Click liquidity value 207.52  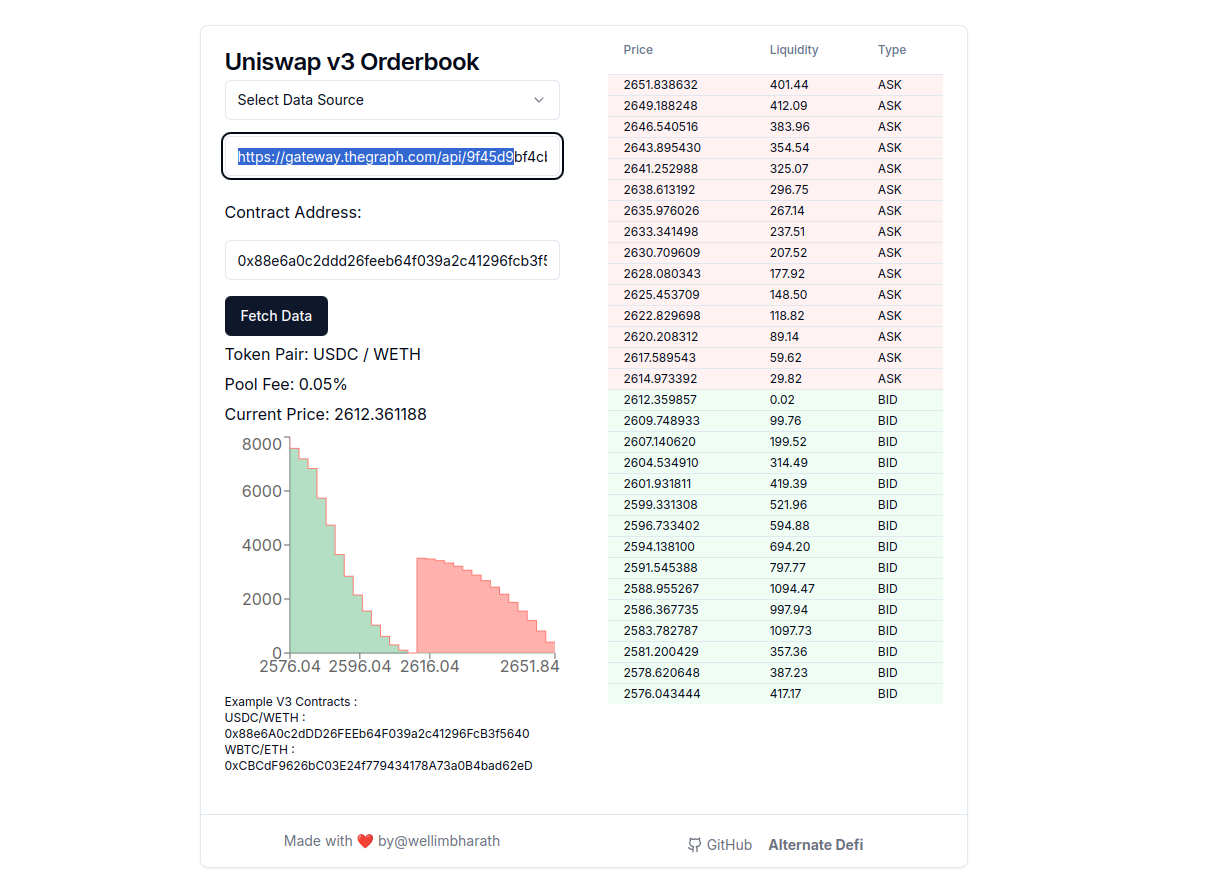coord(788,253)
